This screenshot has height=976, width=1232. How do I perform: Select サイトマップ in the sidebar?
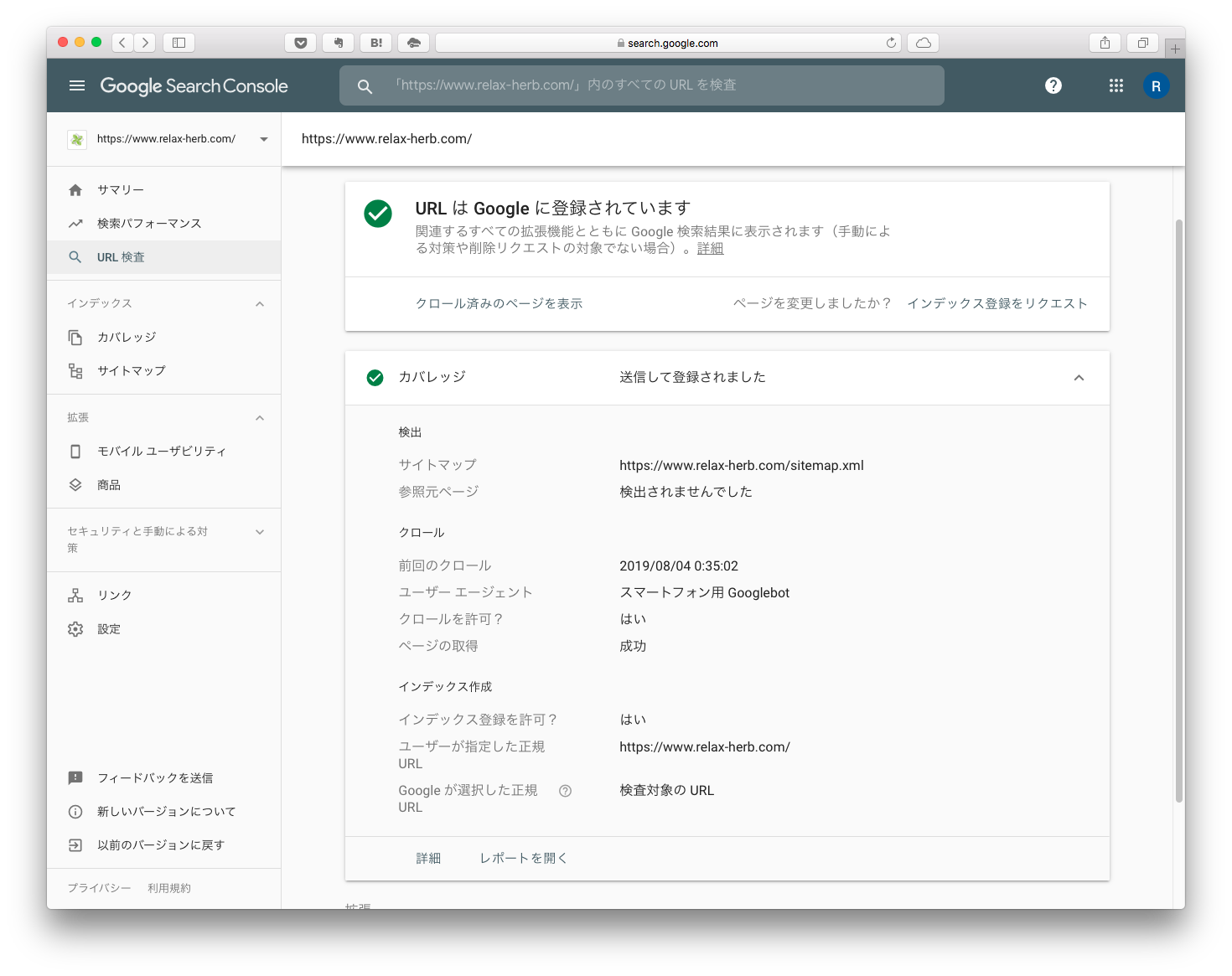tap(164, 370)
